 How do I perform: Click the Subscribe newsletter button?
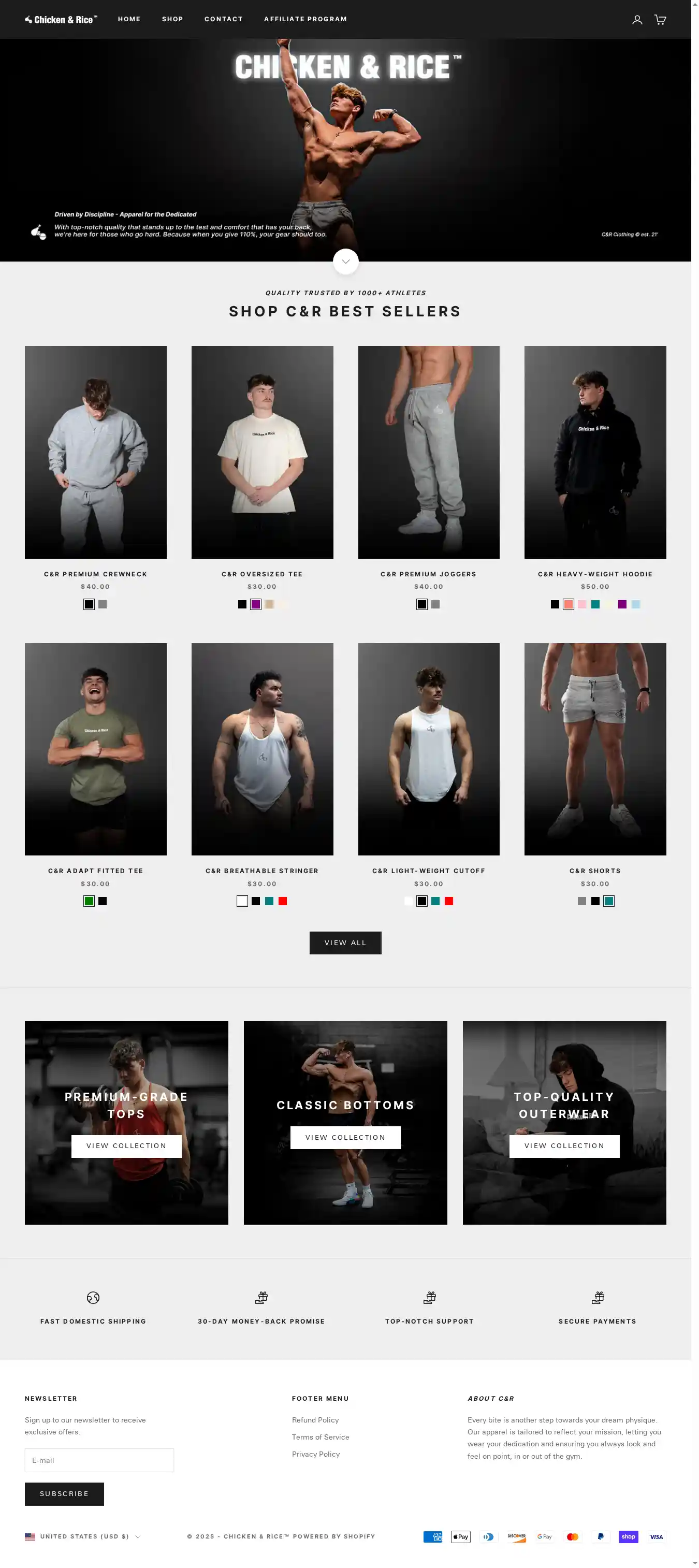click(65, 1494)
